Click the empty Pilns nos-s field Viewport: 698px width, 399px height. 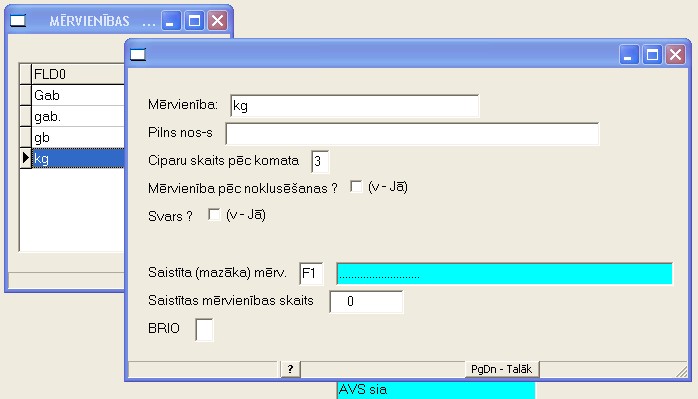(x=412, y=134)
